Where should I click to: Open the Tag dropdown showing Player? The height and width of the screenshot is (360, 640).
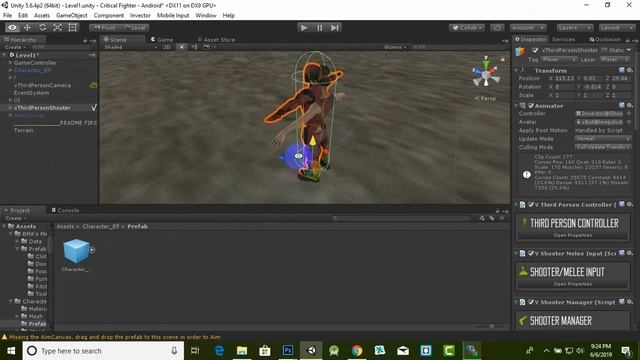[x=558, y=60]
